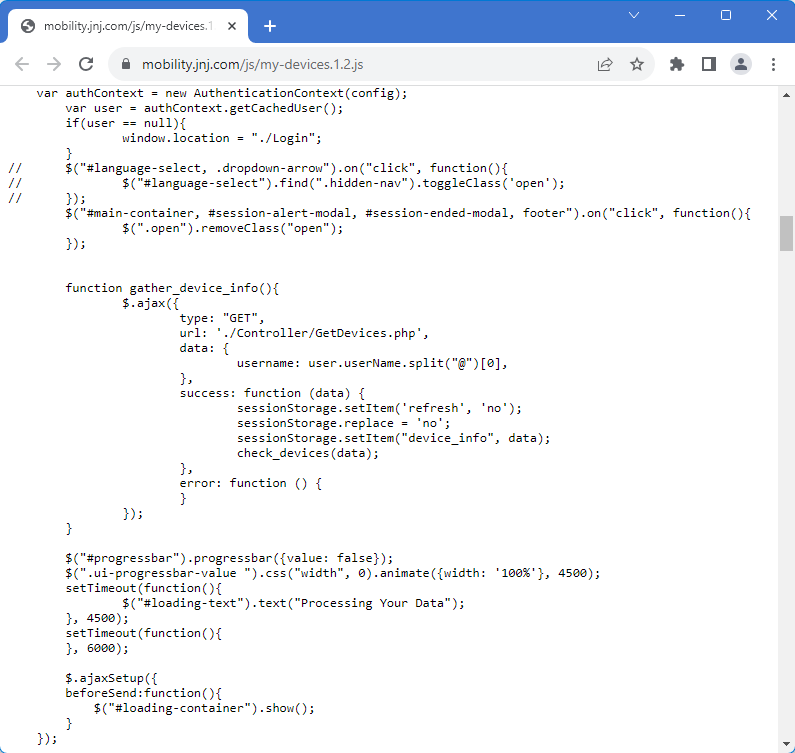Click 'sessionStorage.setItem('refresh', 'no');' line
The width and height of the screenshot is (795, 753).
coord(379,408)
